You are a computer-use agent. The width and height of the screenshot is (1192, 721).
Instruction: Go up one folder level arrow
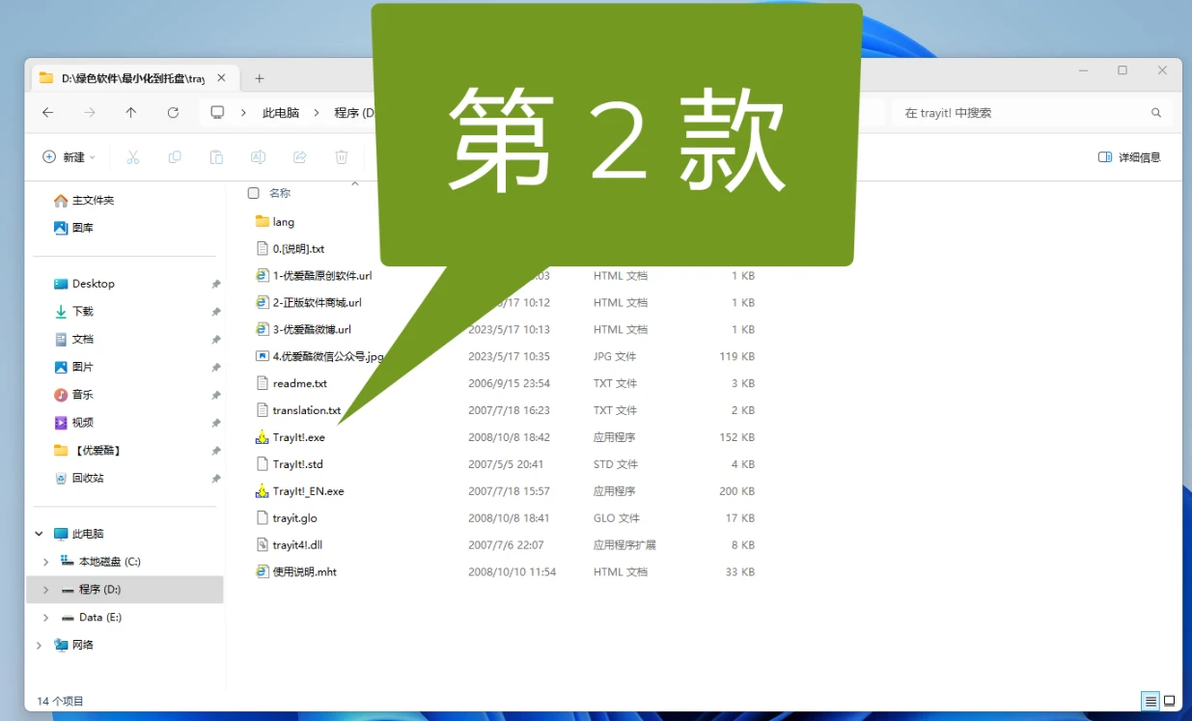[131, 113]
